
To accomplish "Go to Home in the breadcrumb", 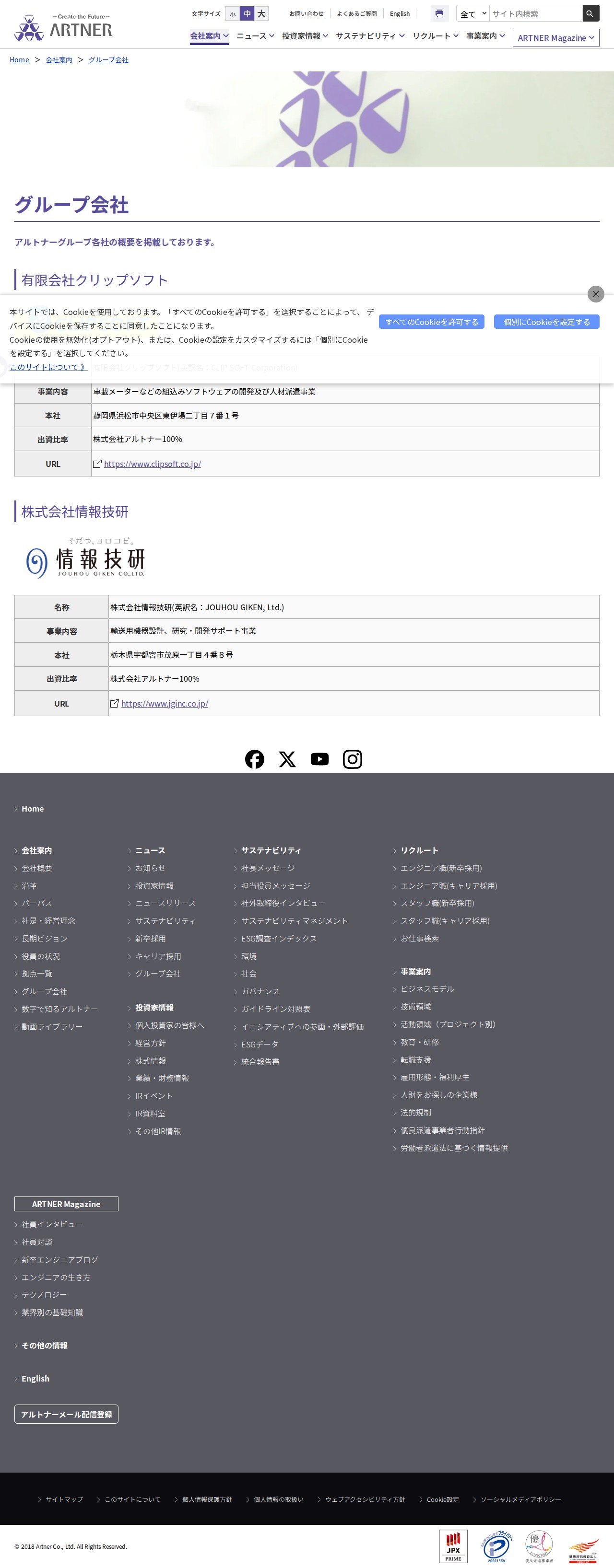I will pos(20,59).
